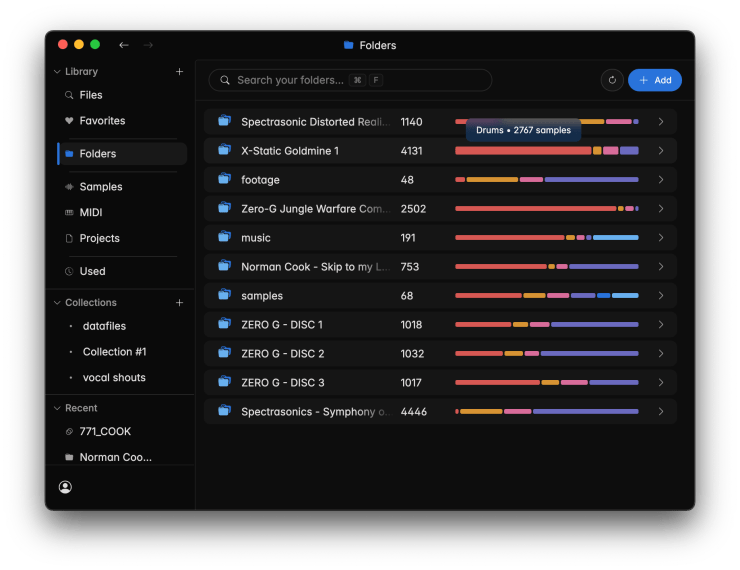
Task: Expand music folder with chevron
Action: pyautogui.click(x=661, y=238)
